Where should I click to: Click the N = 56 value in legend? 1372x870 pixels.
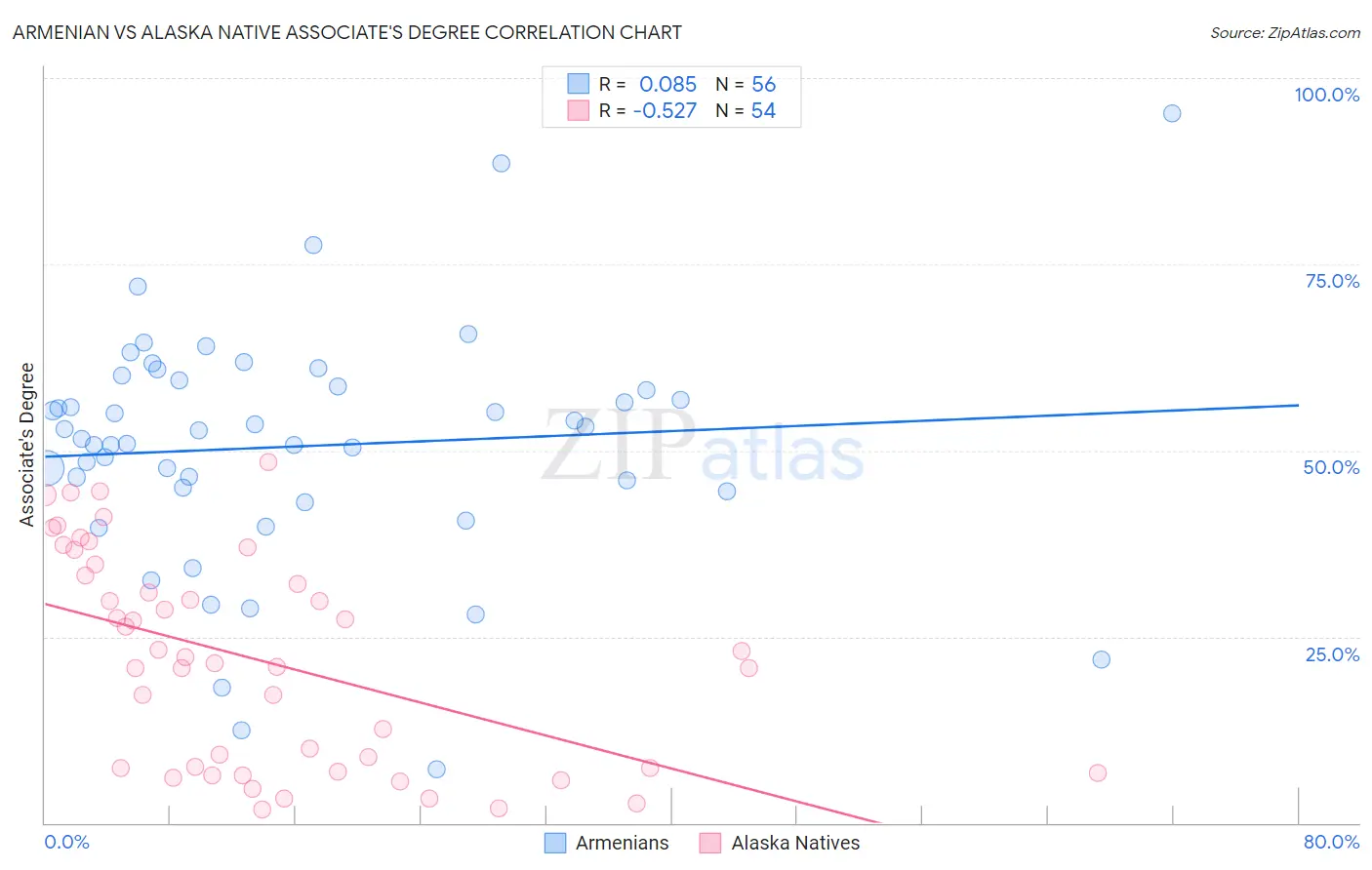pos(746,84)
